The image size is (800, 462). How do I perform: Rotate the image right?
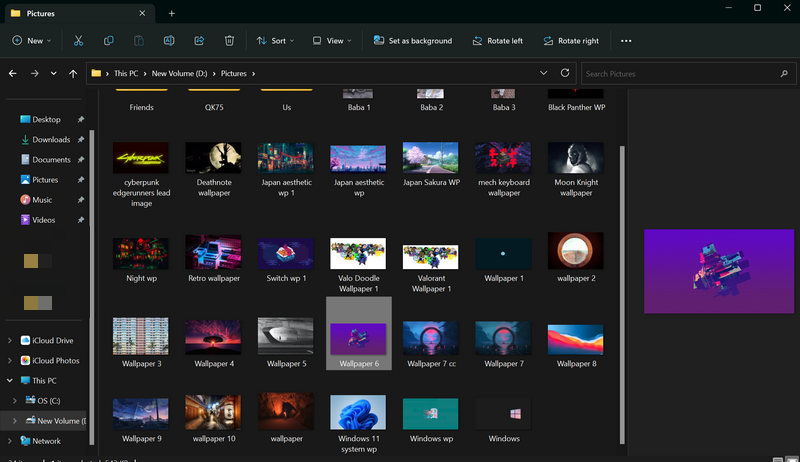click(x=571, y=41)
